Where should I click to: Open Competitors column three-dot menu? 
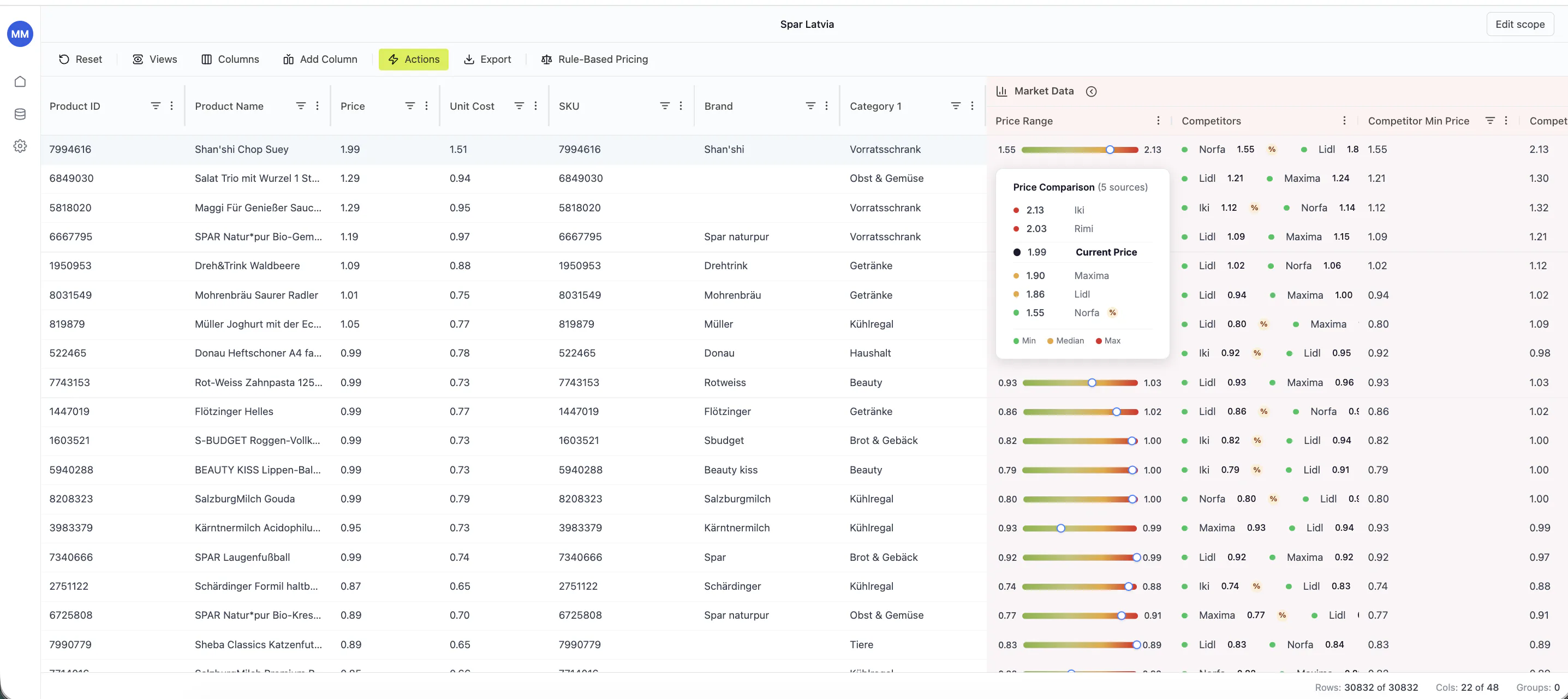point(1344,121)
